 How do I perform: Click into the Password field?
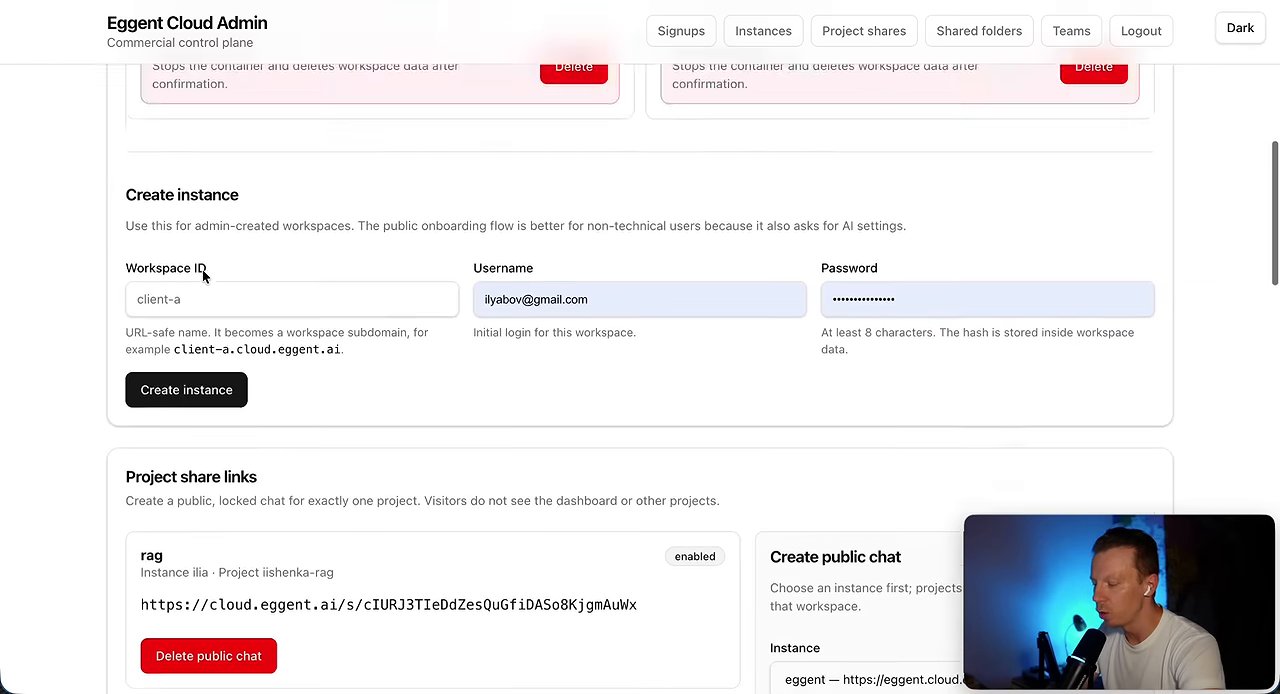(x=988, y=299)
